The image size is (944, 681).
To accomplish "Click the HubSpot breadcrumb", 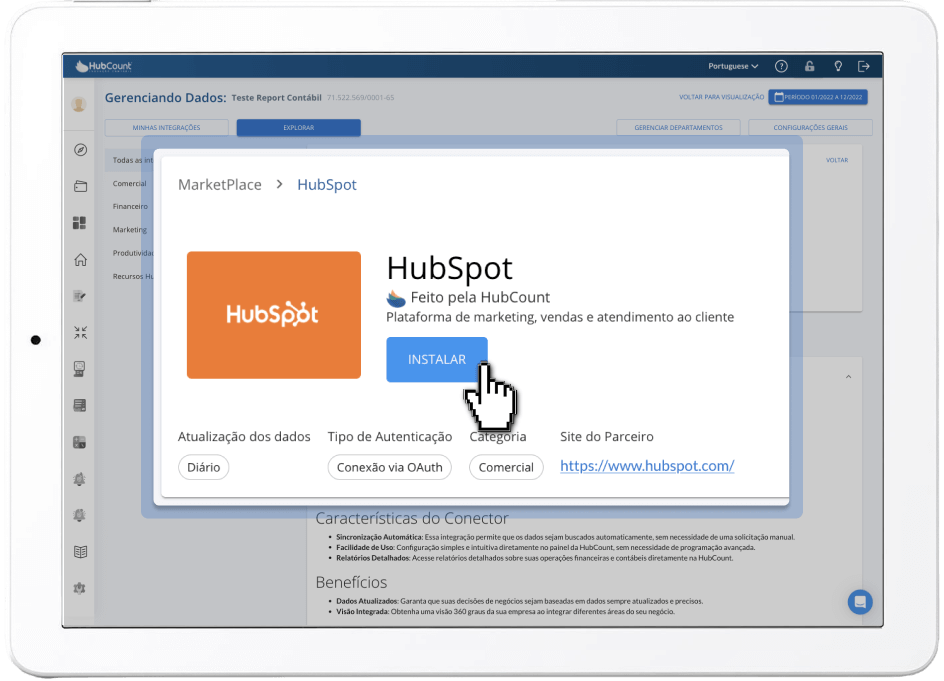I will point(327,185).
